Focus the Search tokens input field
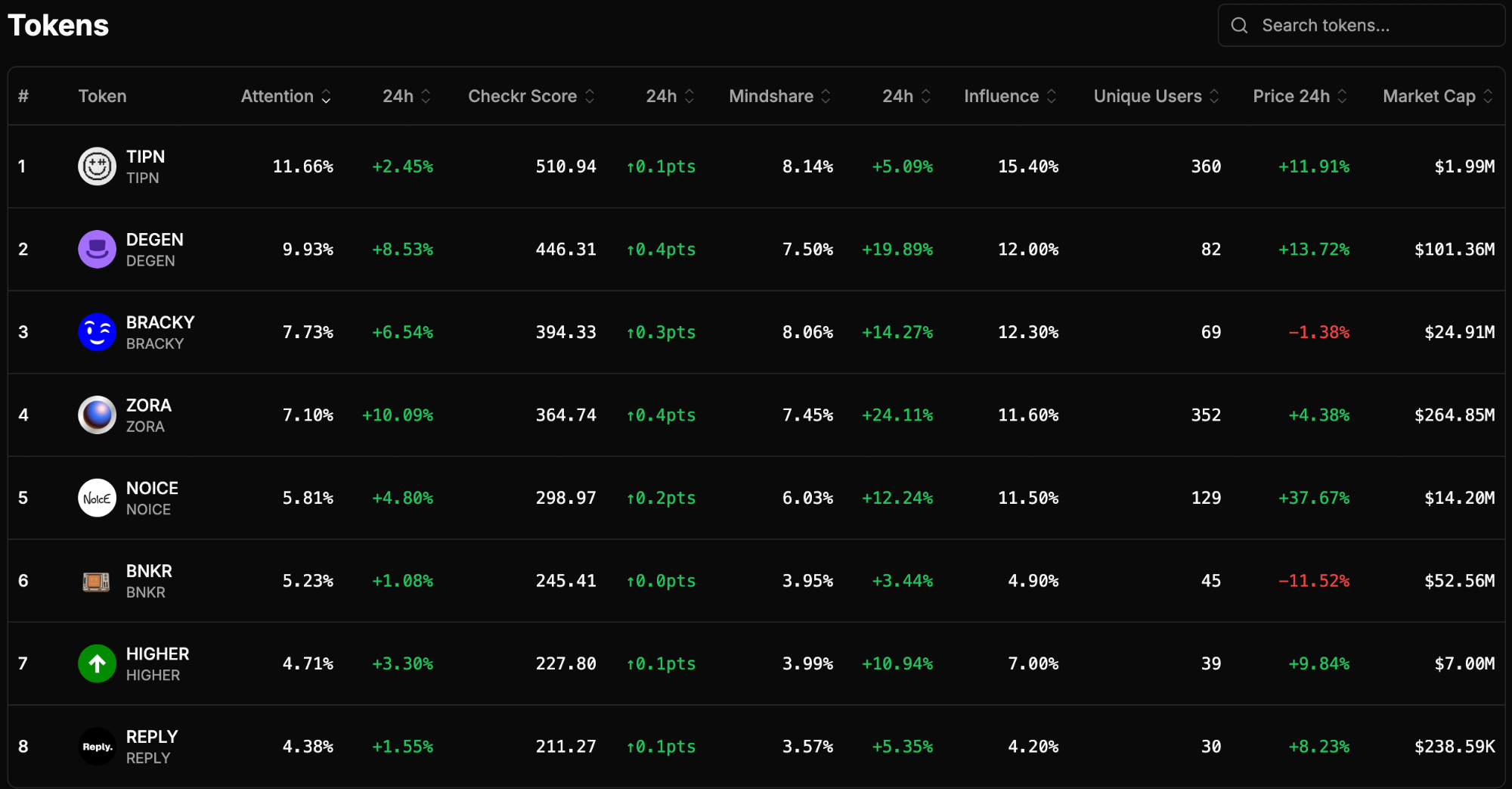 pyautogui.click(x=1361, y=26)
